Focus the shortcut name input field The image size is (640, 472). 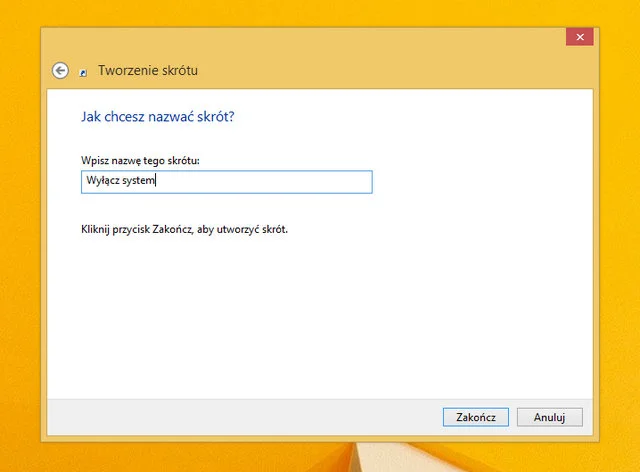[x=225, y=181]
